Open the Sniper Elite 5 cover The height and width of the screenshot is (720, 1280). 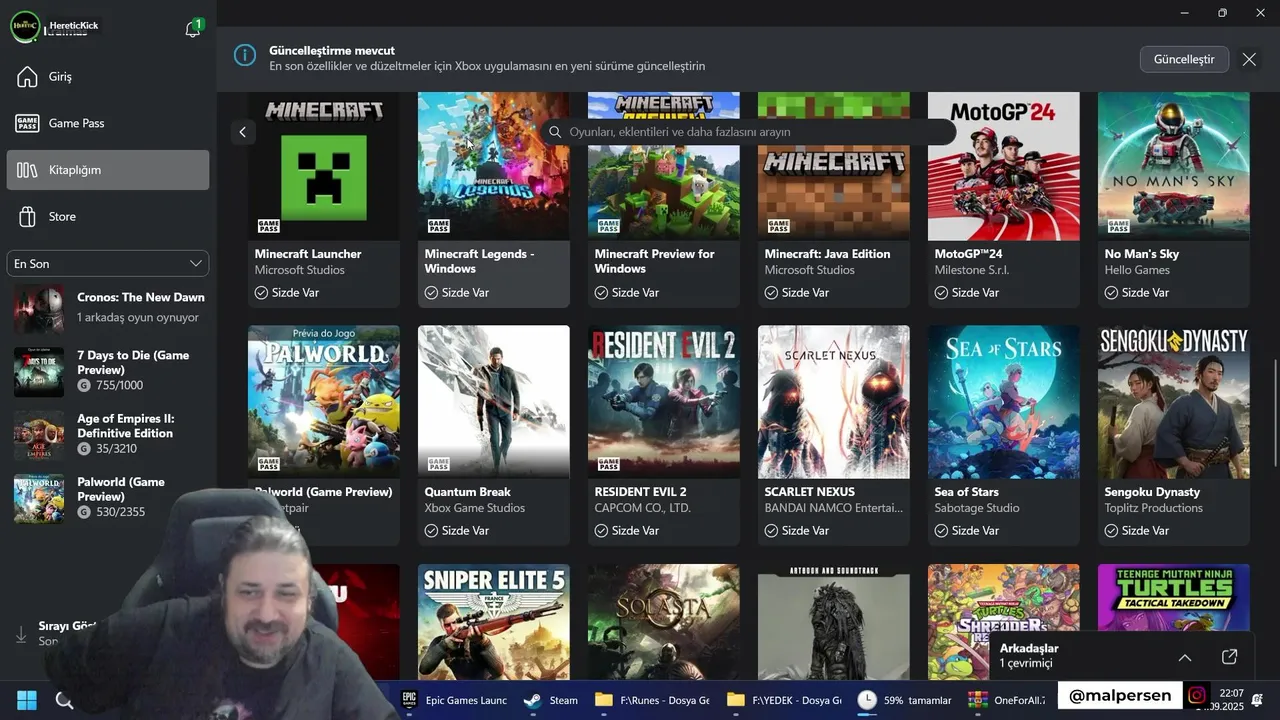tap(494, 622)
